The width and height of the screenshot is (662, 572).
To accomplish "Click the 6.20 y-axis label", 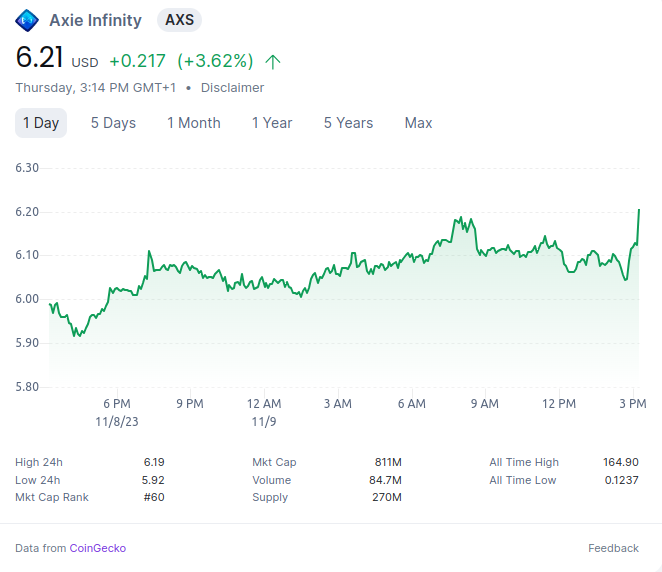I will pos(27,212).
